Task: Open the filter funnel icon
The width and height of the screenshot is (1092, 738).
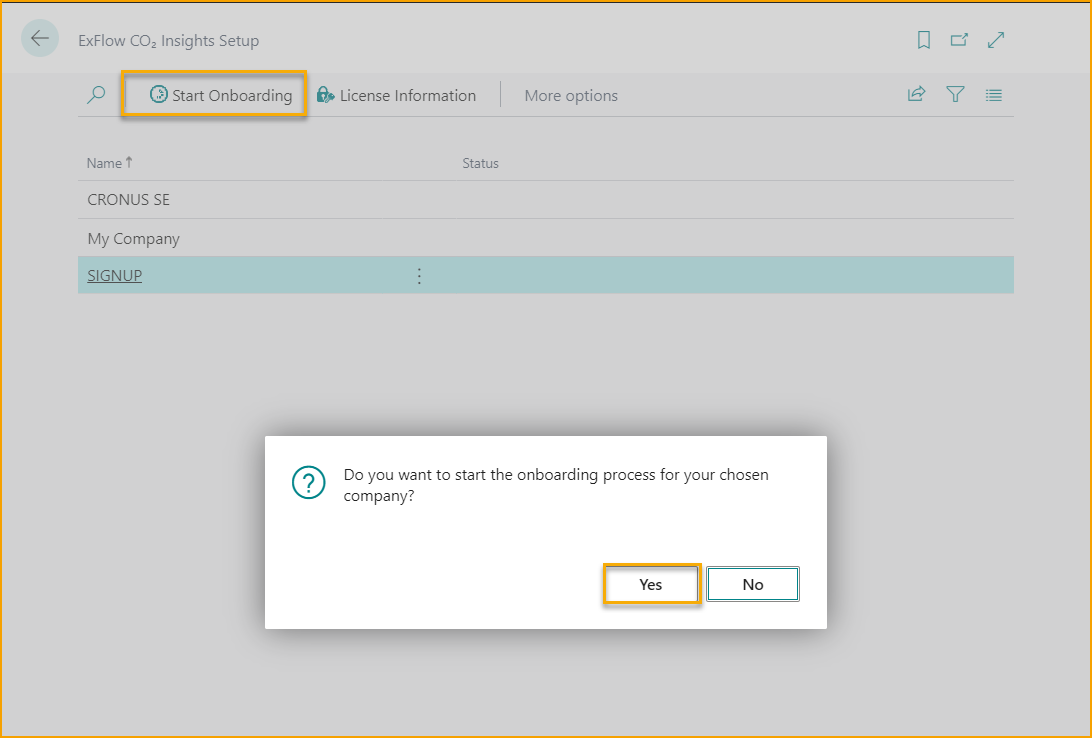Action: (955, 94)
